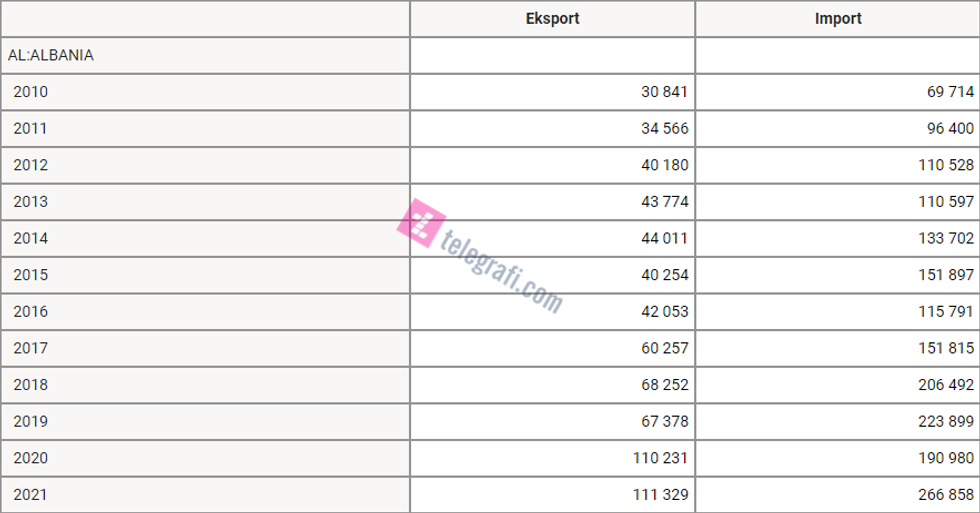Select the 2012 import value 110 528
Screen dimensions: 980x513
[944, 165]
